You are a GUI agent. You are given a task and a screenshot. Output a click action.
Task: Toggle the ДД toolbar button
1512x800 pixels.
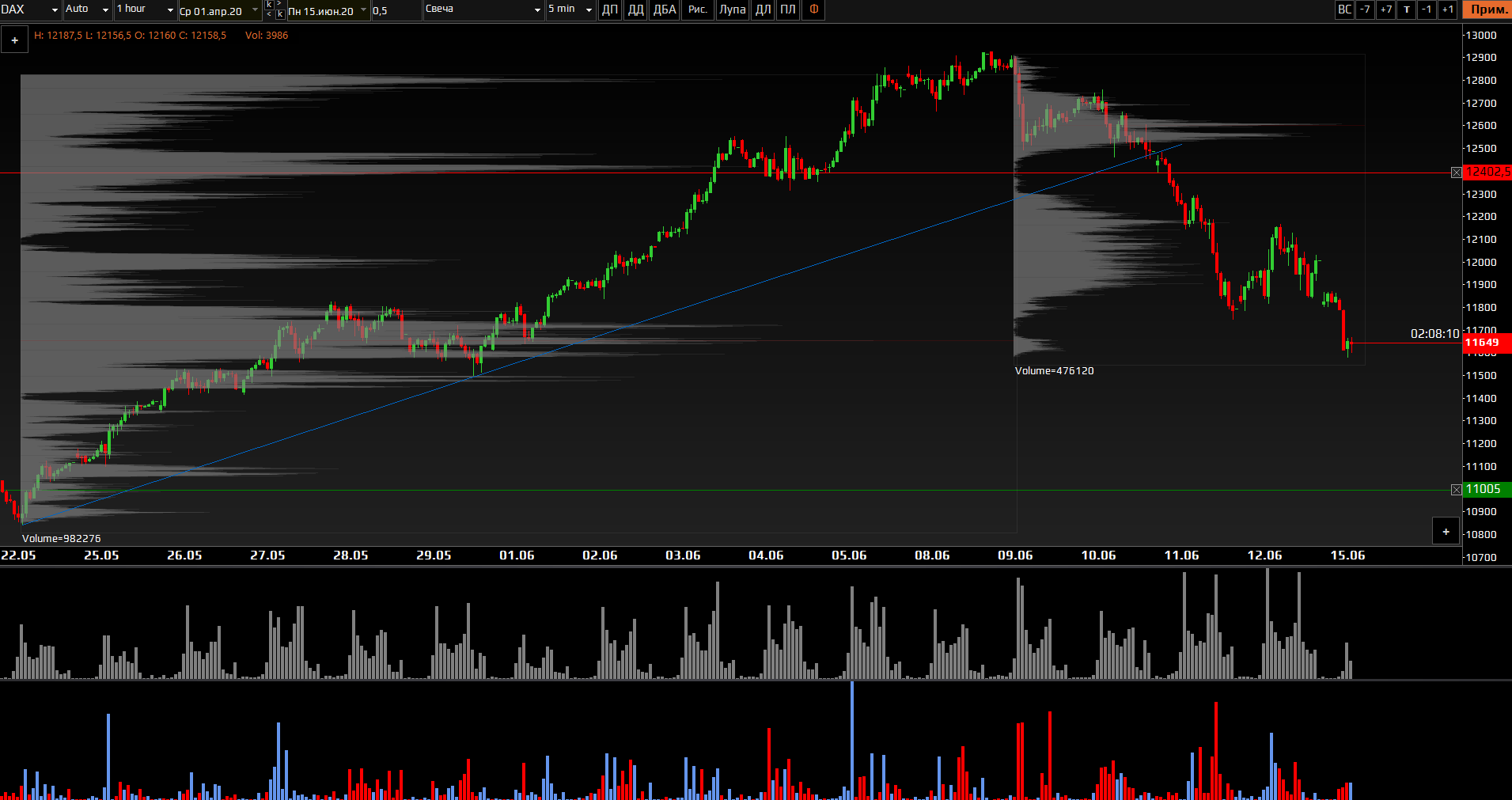click(x=635, y=9)
